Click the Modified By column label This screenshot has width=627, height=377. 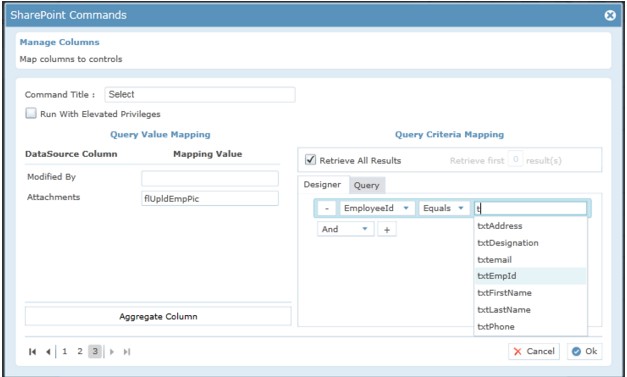[x=51, y=177]
